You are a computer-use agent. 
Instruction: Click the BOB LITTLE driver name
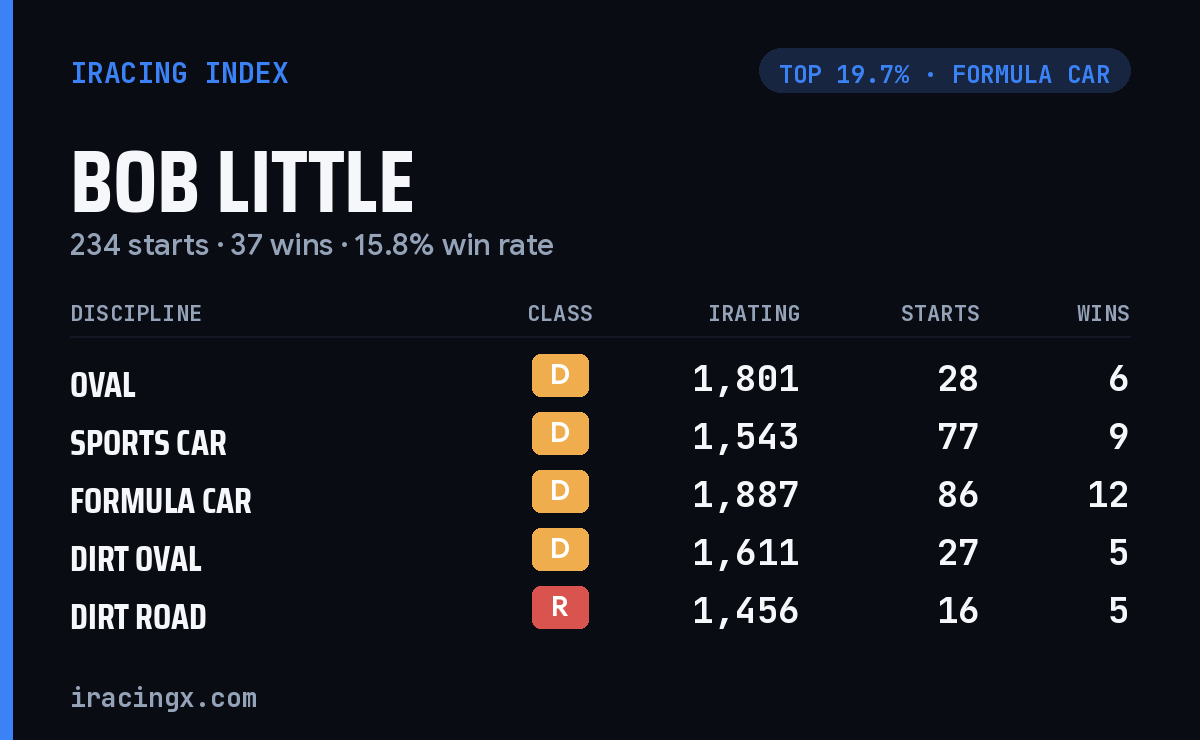[x=242, y=183]
